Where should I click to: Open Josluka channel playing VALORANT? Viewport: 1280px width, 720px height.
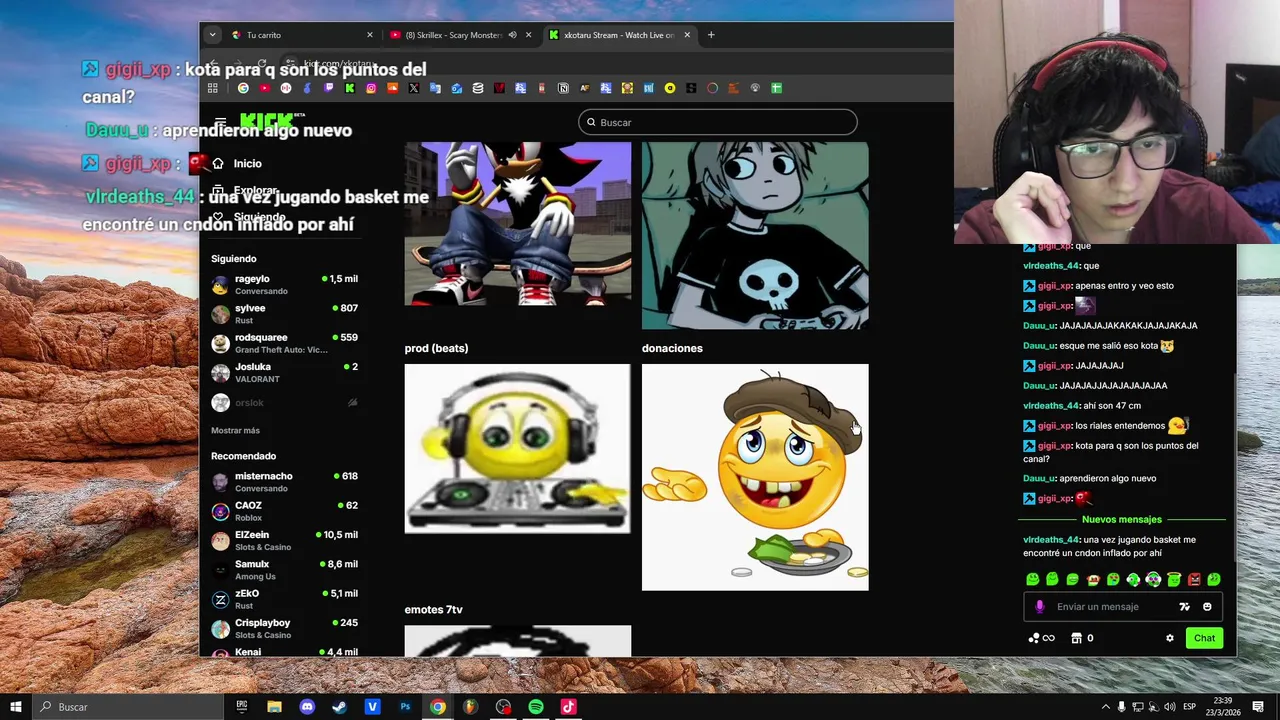[x=284, y=372]
